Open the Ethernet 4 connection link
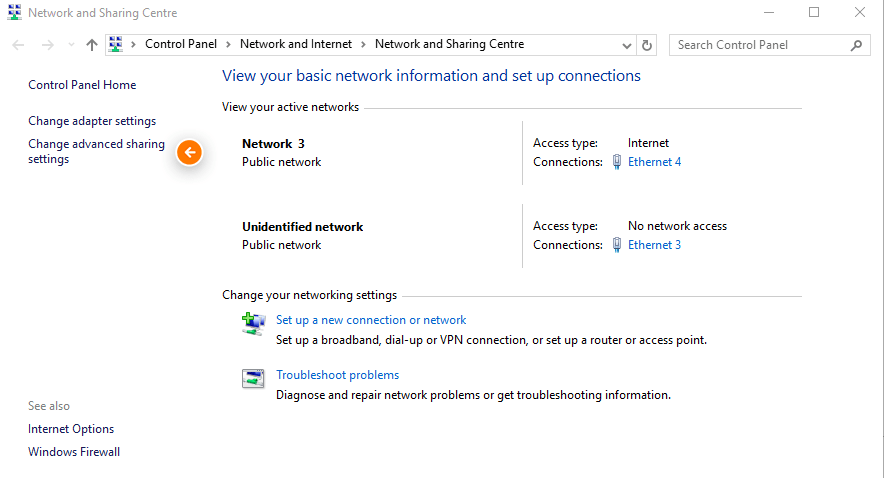 click(654, 162)
